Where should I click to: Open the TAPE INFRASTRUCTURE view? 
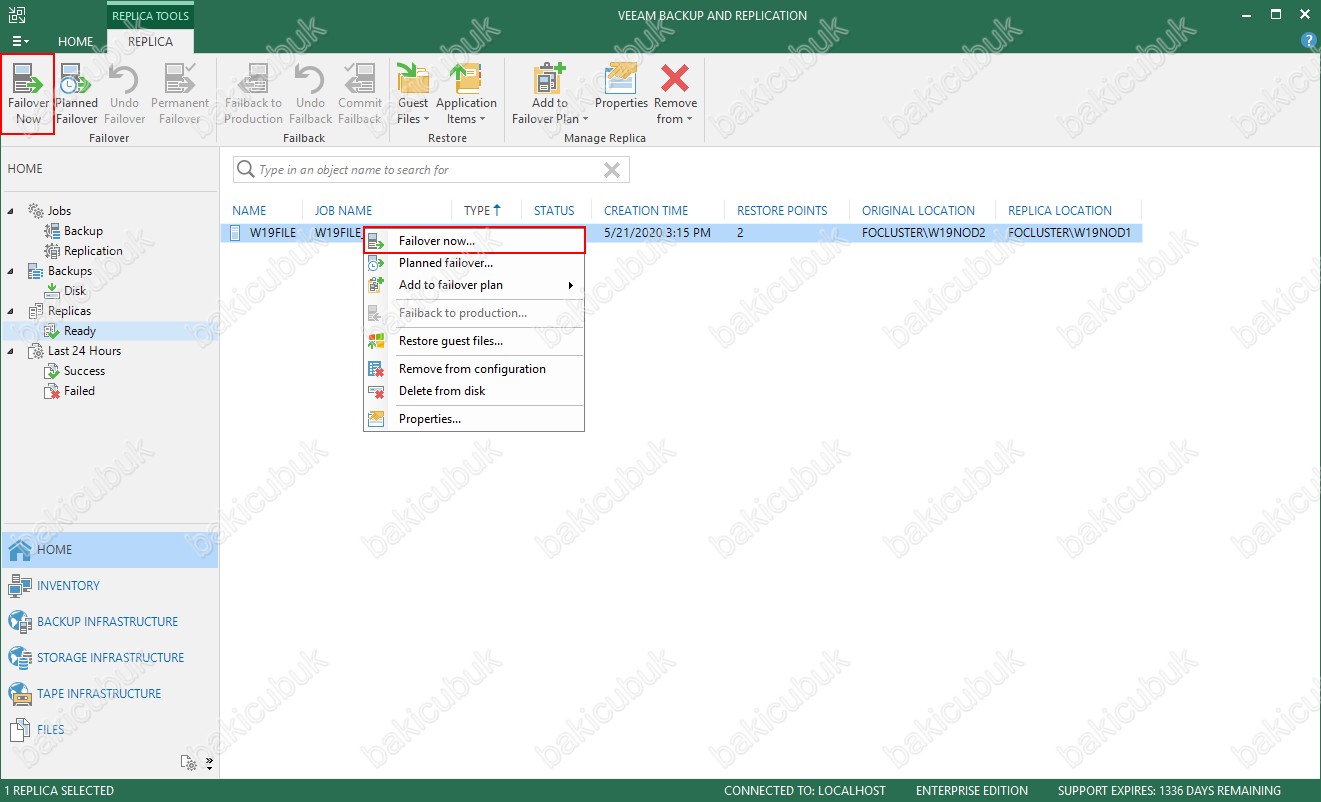(x=109, y=694)
